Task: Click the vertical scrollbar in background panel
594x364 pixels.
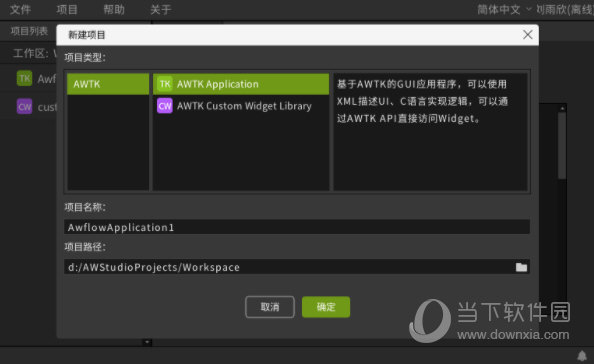Action: coord(562,145)
